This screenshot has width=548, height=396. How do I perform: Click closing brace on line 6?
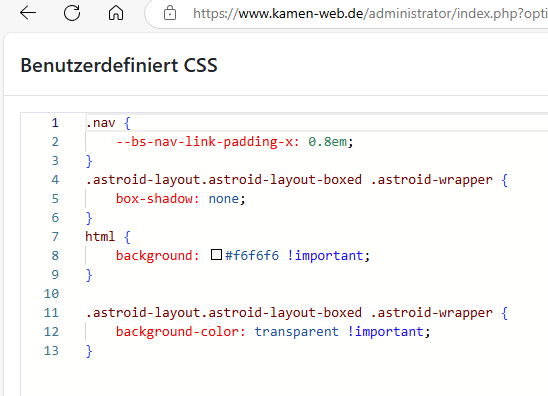tap(89, 218)
